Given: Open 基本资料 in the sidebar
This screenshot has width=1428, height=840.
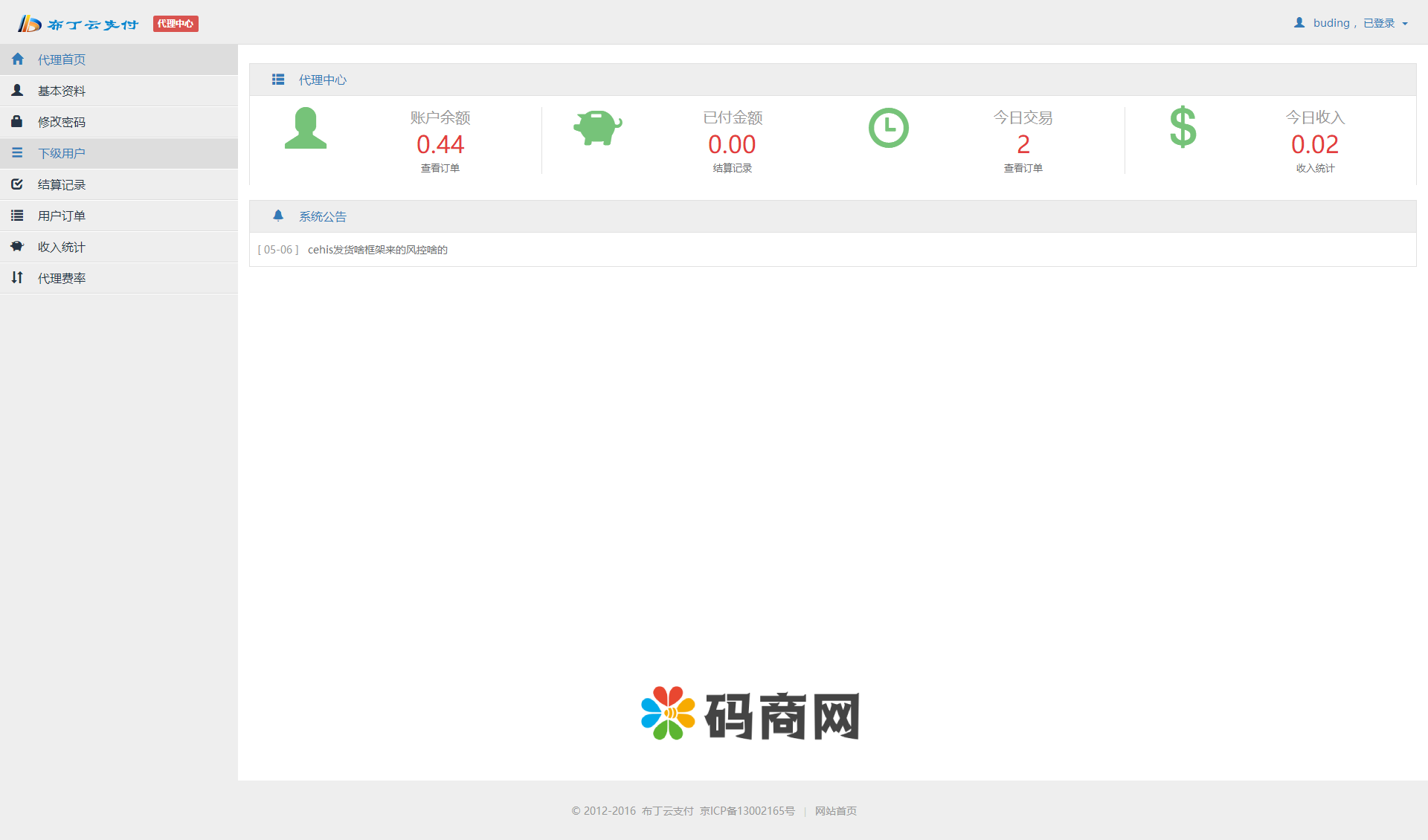Looking at the screenshot, I should click(62, 91).
